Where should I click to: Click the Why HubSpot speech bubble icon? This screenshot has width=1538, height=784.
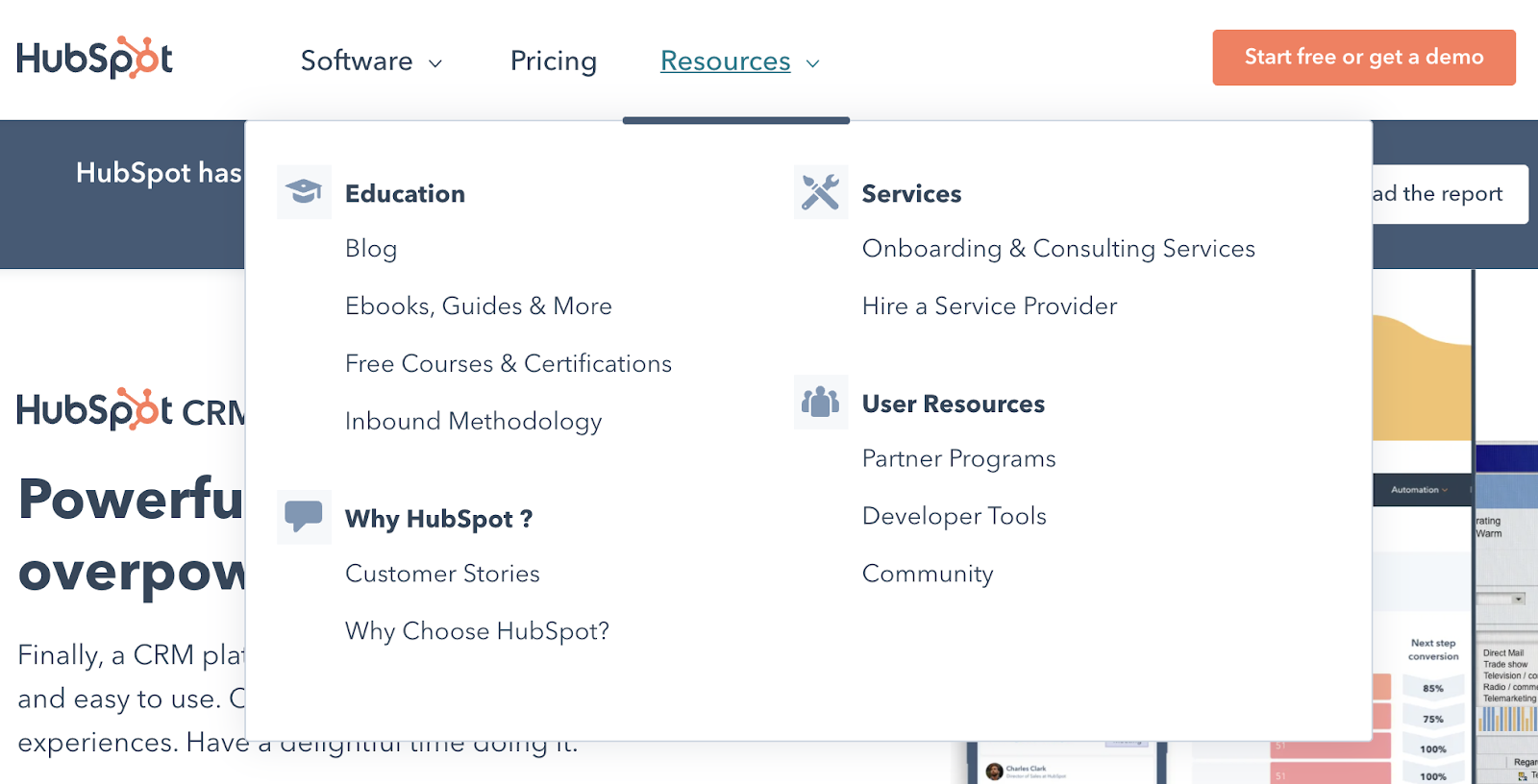[304, 517]
